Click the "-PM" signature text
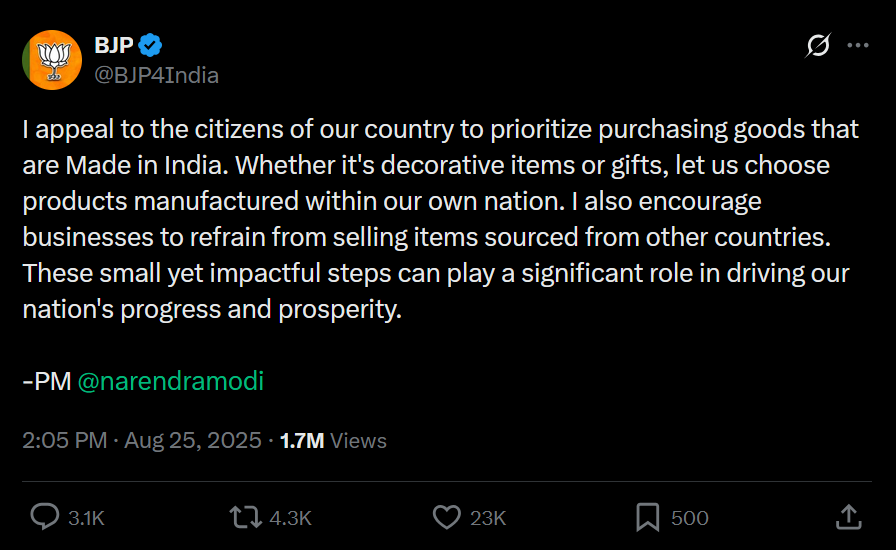Image resolution: width=896 pixels, height=550 pixels. pos(46,381)
